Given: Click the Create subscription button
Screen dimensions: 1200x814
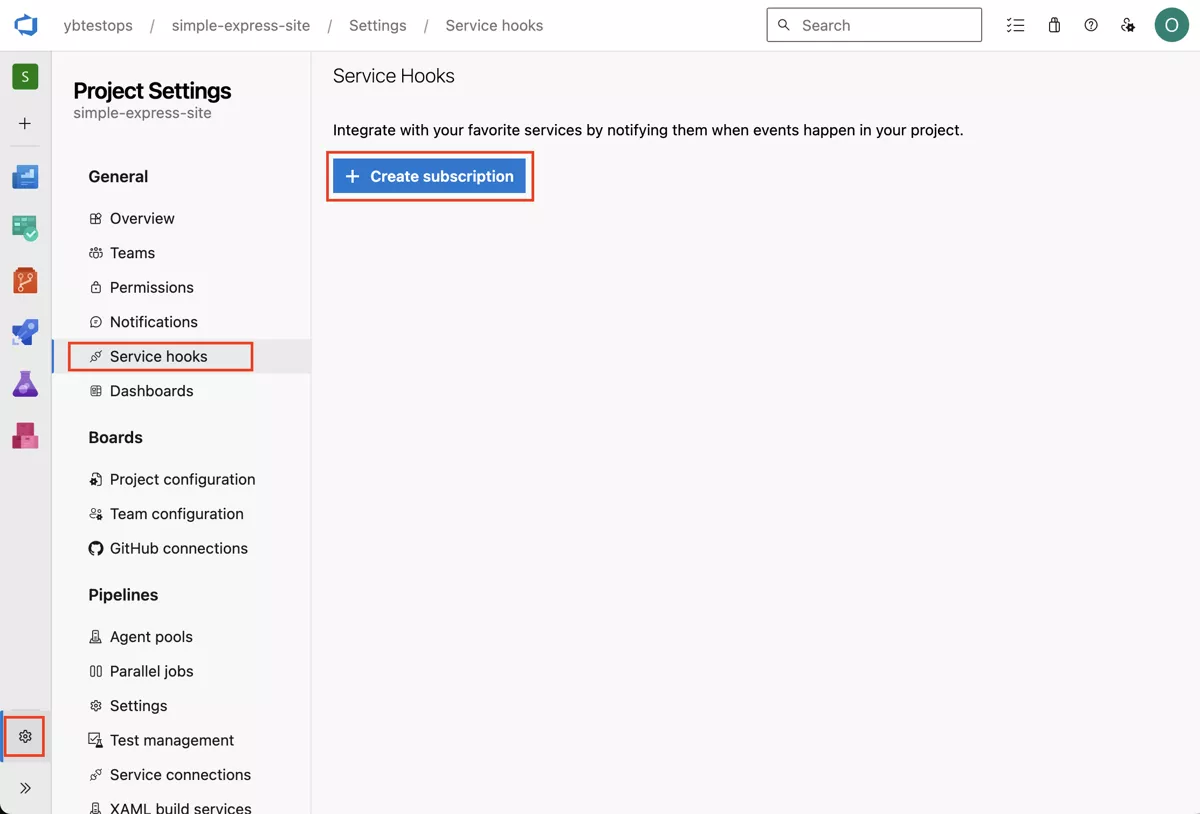Looking at the screenshot, I should pos(429,176).
